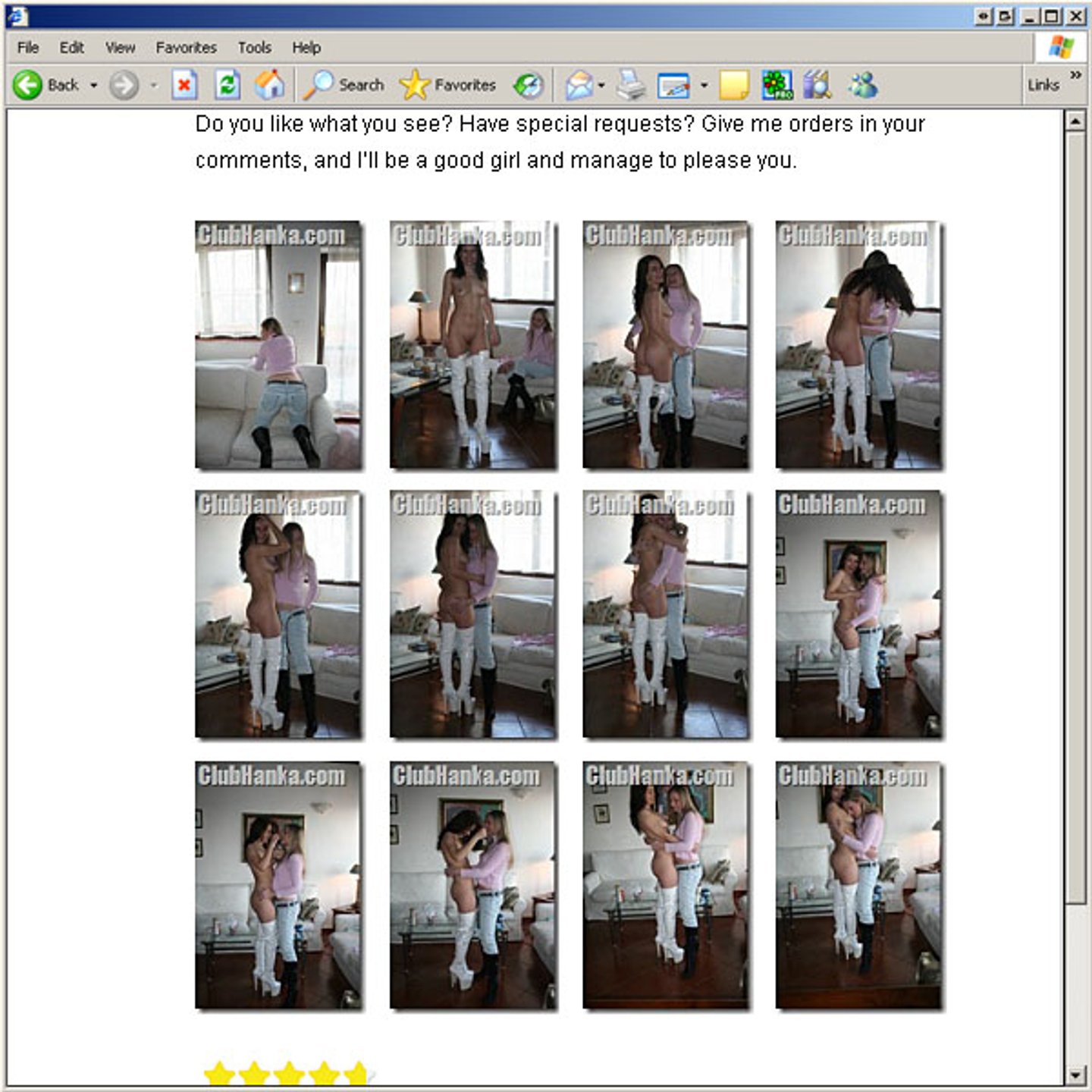Go to the Home page

[x=269, y=85]
